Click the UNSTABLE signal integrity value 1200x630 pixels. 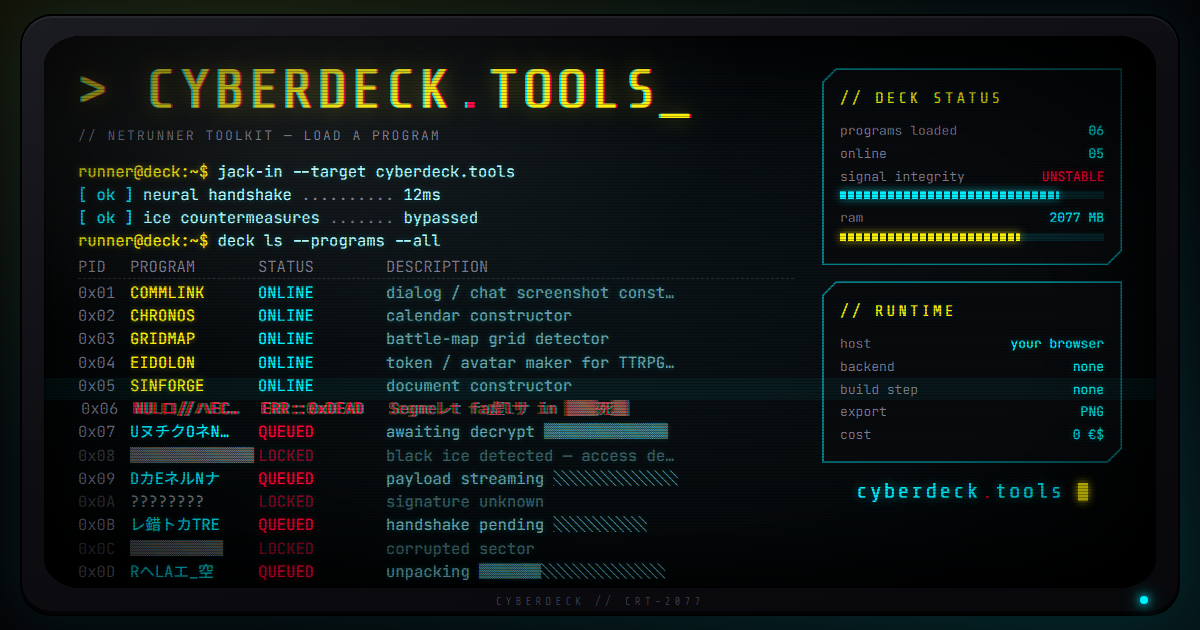[1073, 177]
